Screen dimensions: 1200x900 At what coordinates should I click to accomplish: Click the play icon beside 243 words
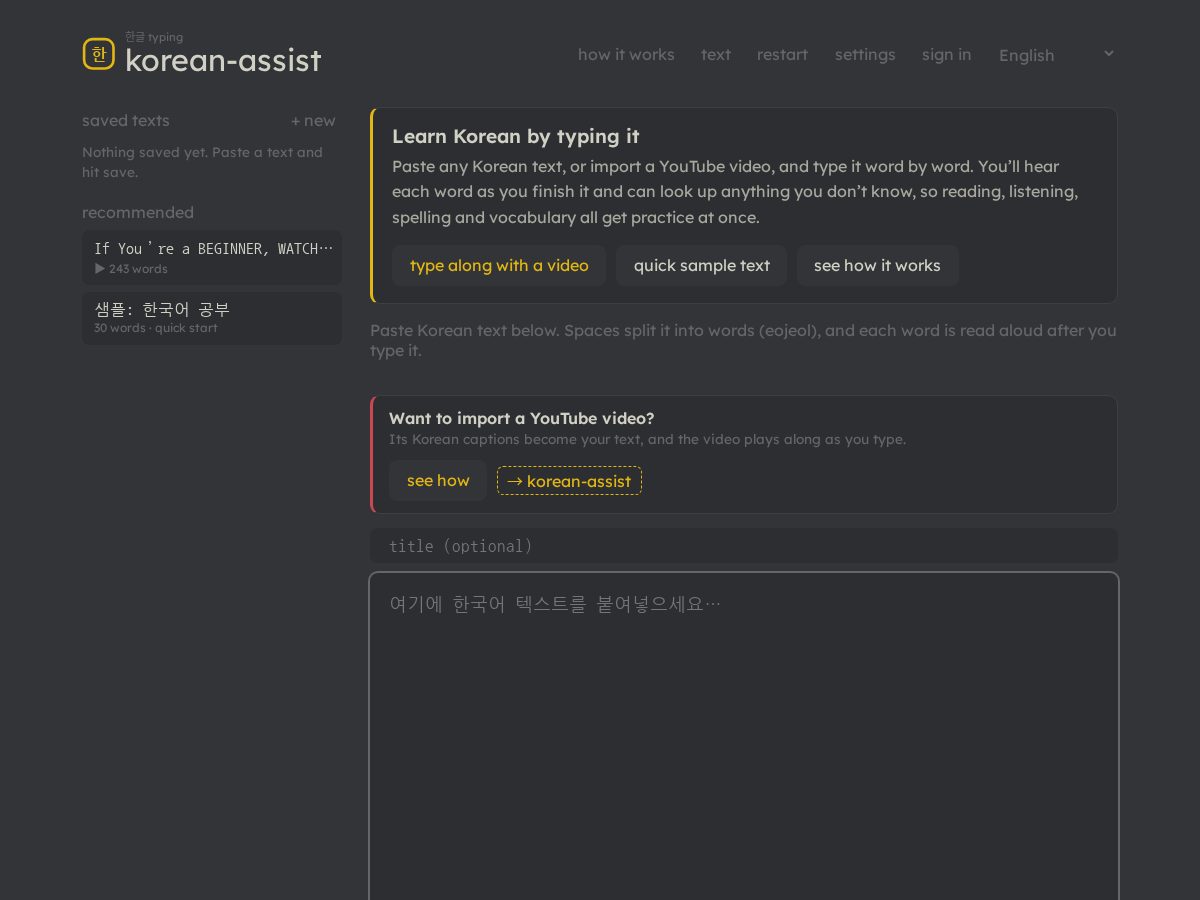(100, 269)
